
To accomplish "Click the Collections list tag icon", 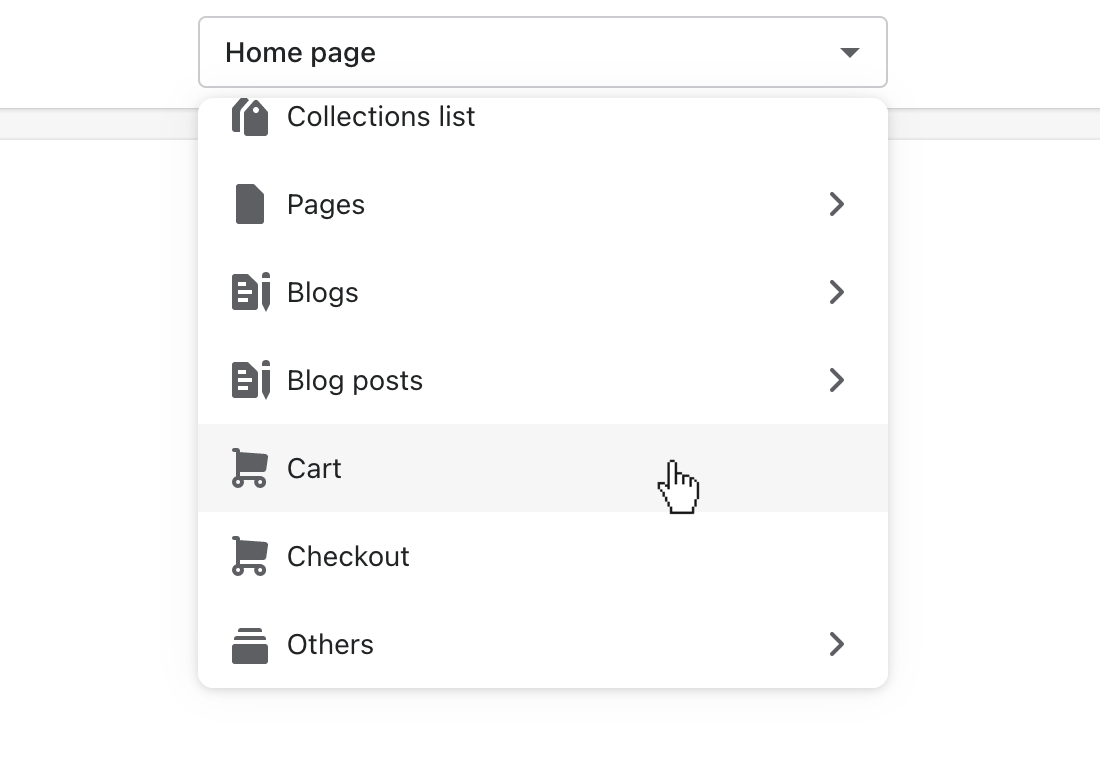I will coord(250,118).
